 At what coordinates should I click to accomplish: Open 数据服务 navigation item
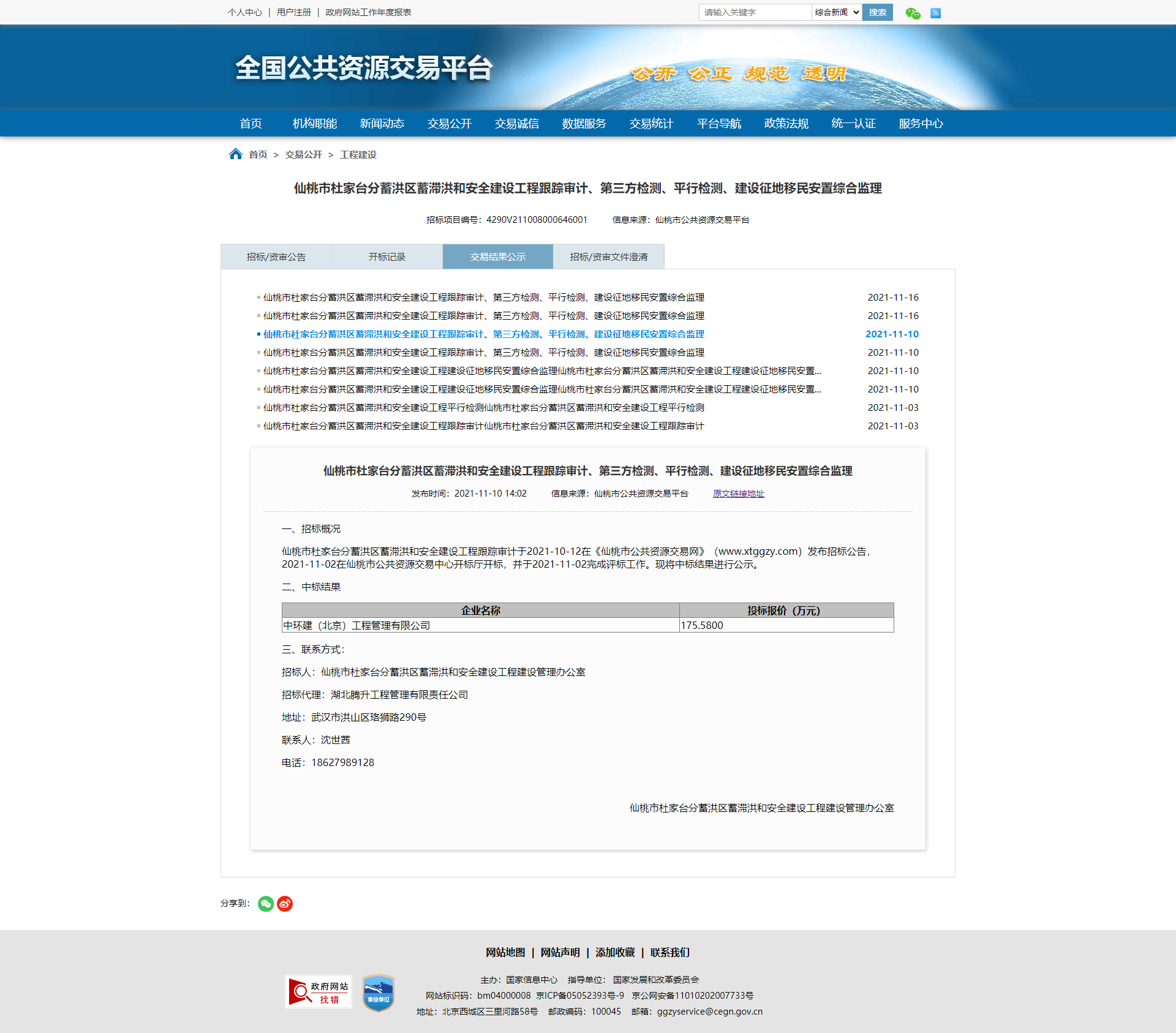[584, 123]
